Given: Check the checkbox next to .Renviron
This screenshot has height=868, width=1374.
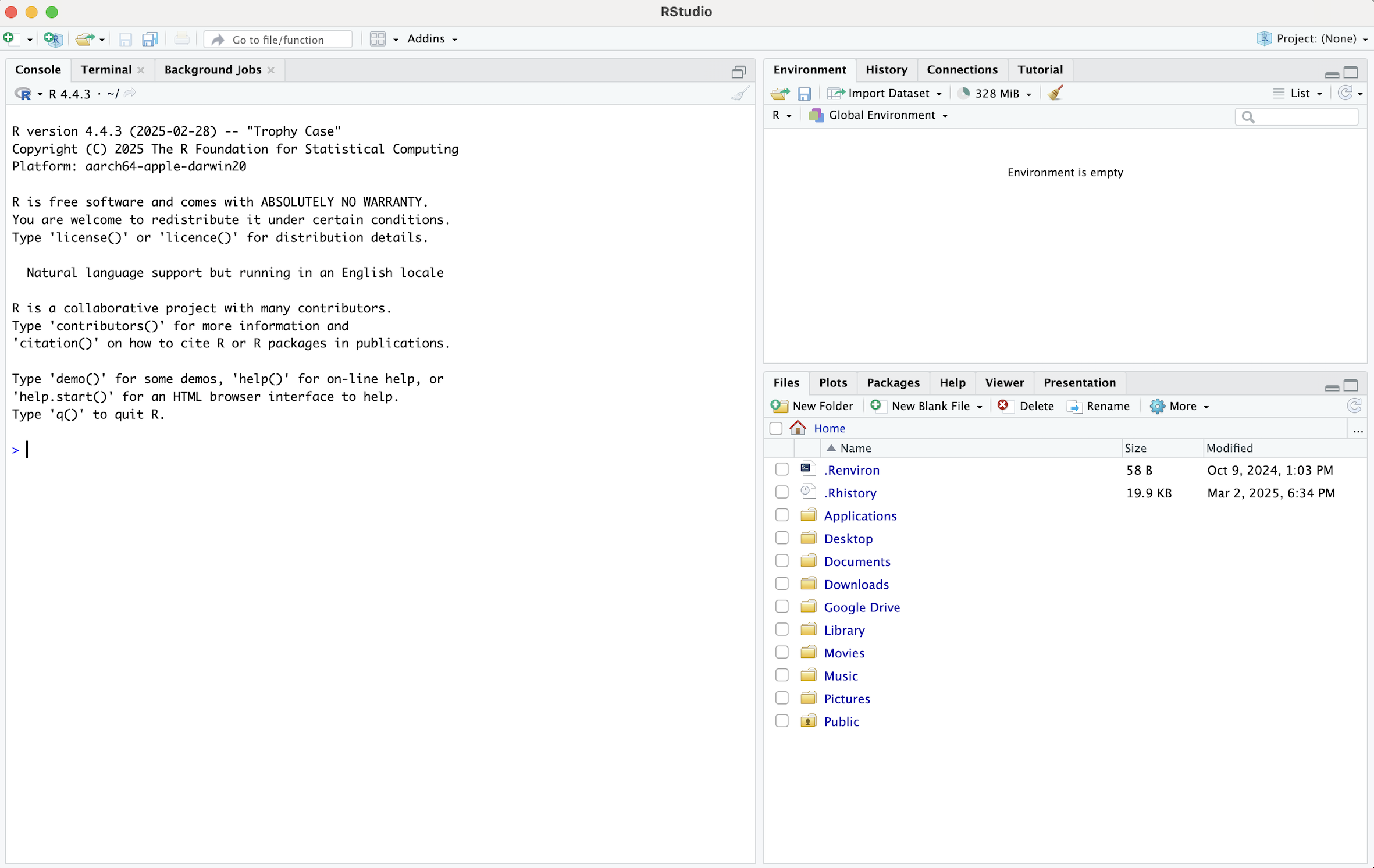Looking at the screenshot, I should coord(781,469).
